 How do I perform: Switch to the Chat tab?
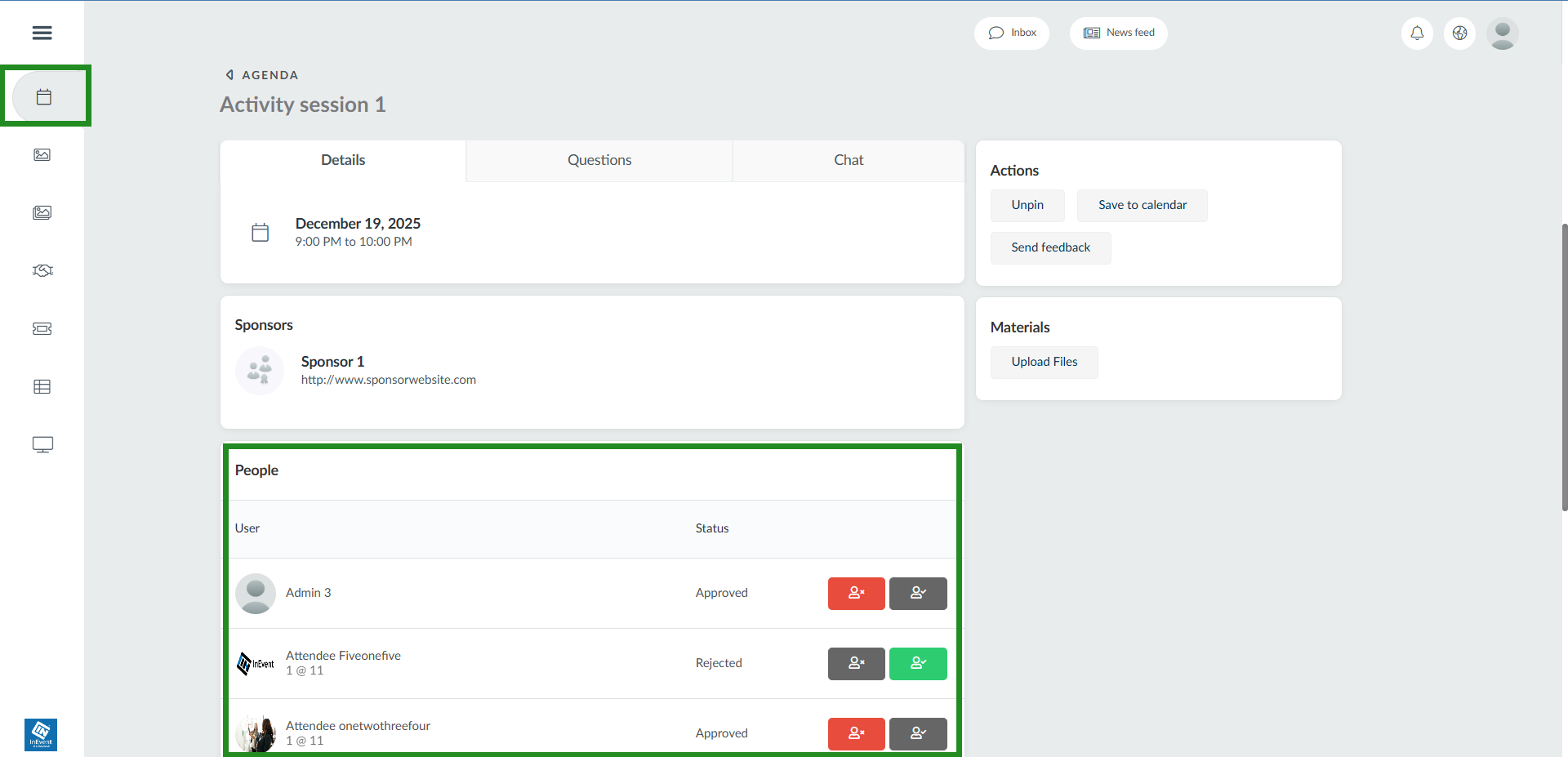pos(849,160)
